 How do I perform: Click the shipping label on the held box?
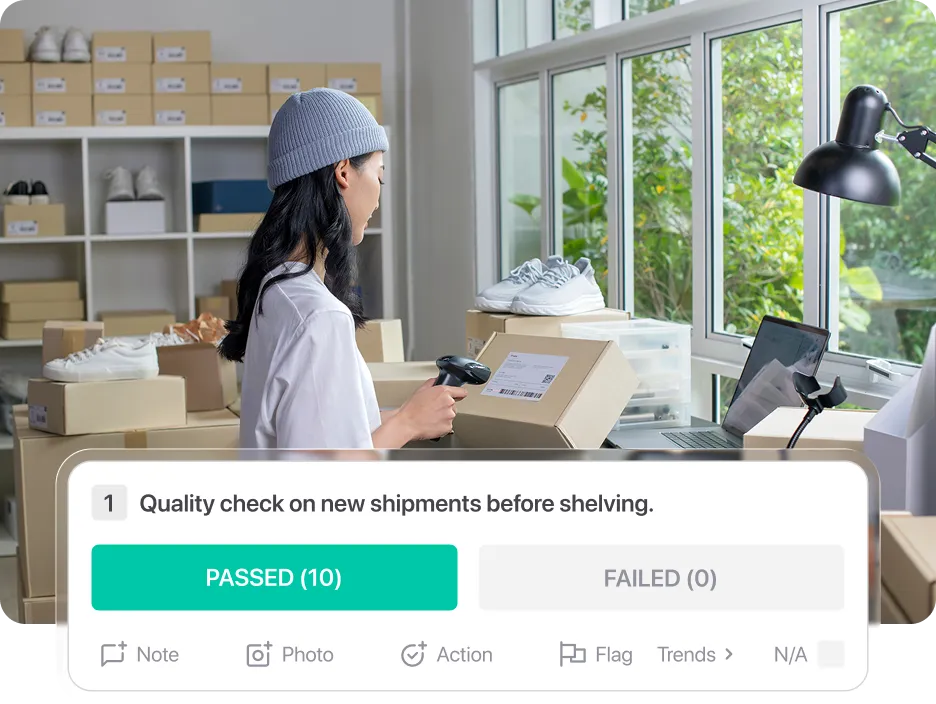pos(525,376)
